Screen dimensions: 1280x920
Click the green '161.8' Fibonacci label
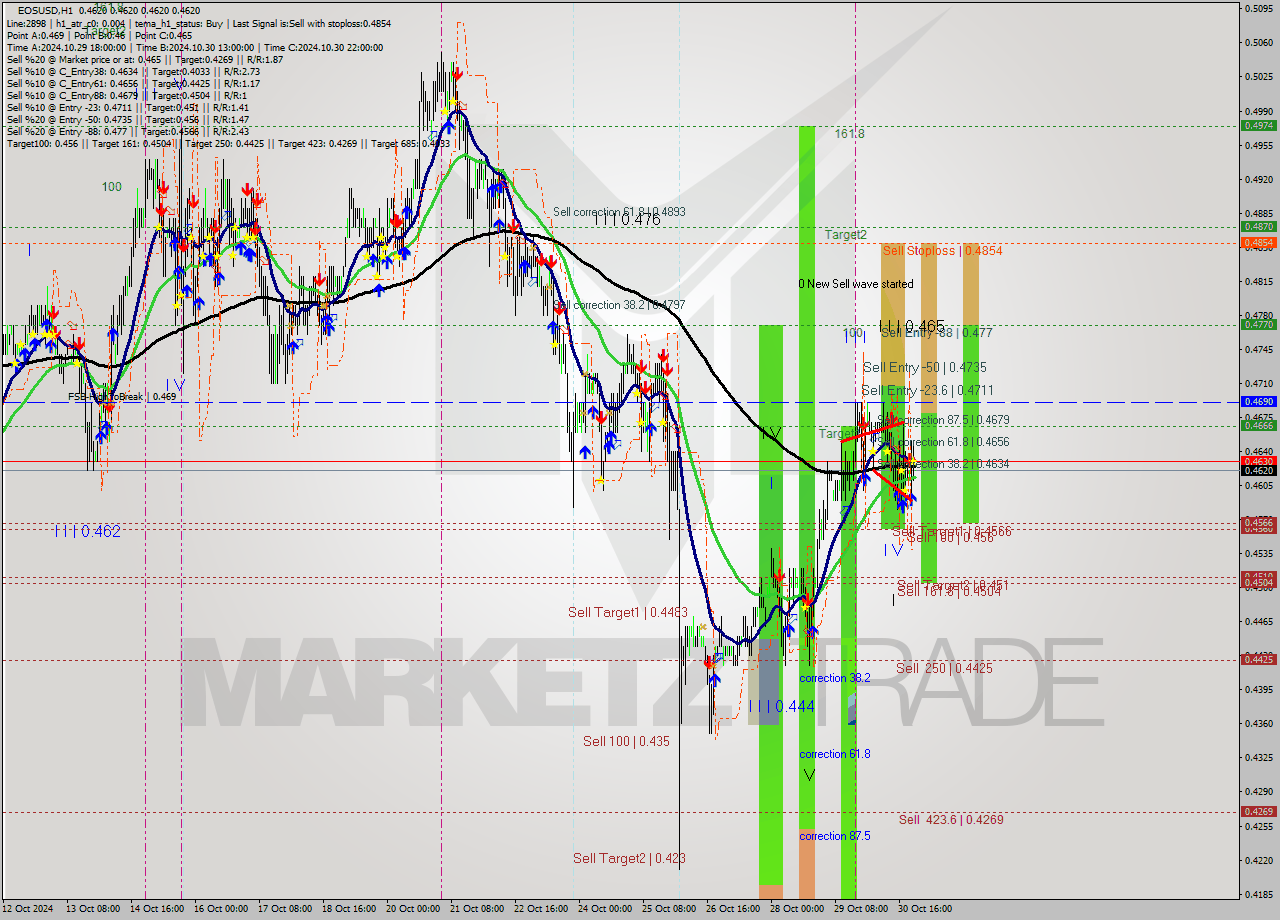(849, 133)
